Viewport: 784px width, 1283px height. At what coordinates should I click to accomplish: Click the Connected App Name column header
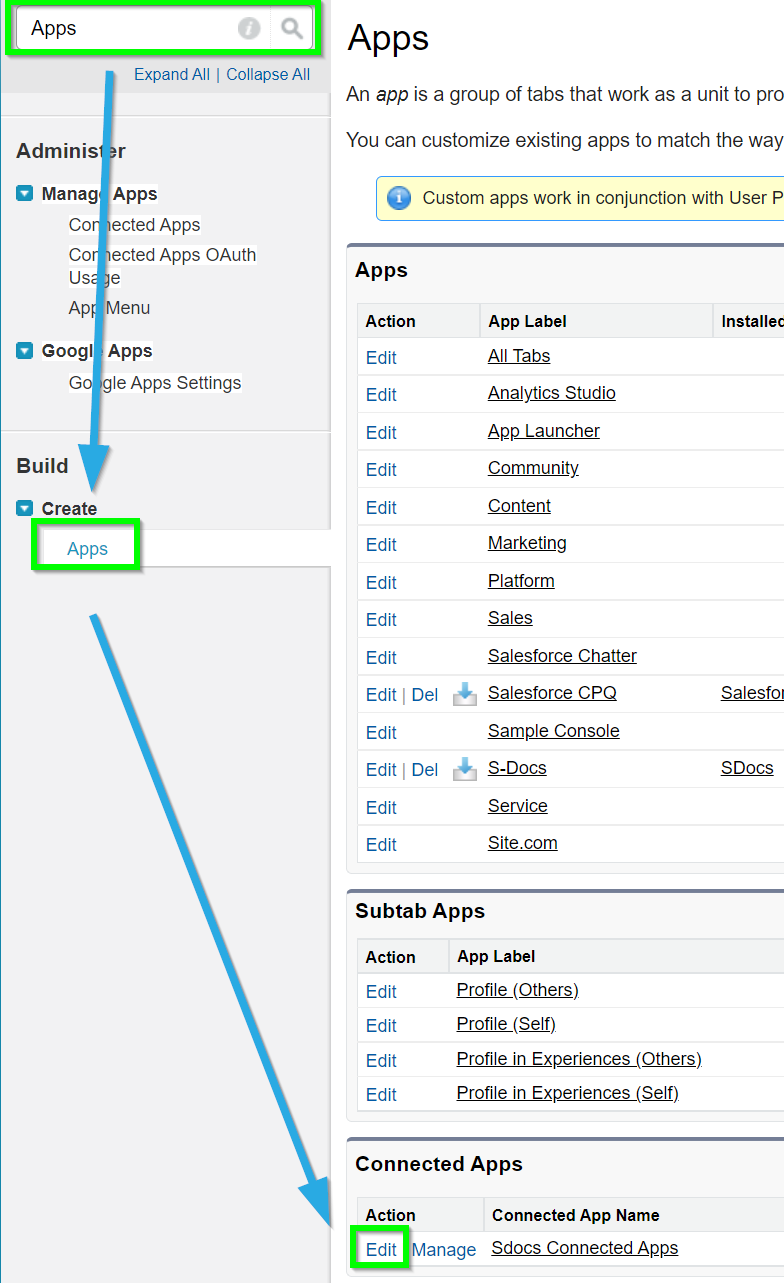(x=576, y=1215)
